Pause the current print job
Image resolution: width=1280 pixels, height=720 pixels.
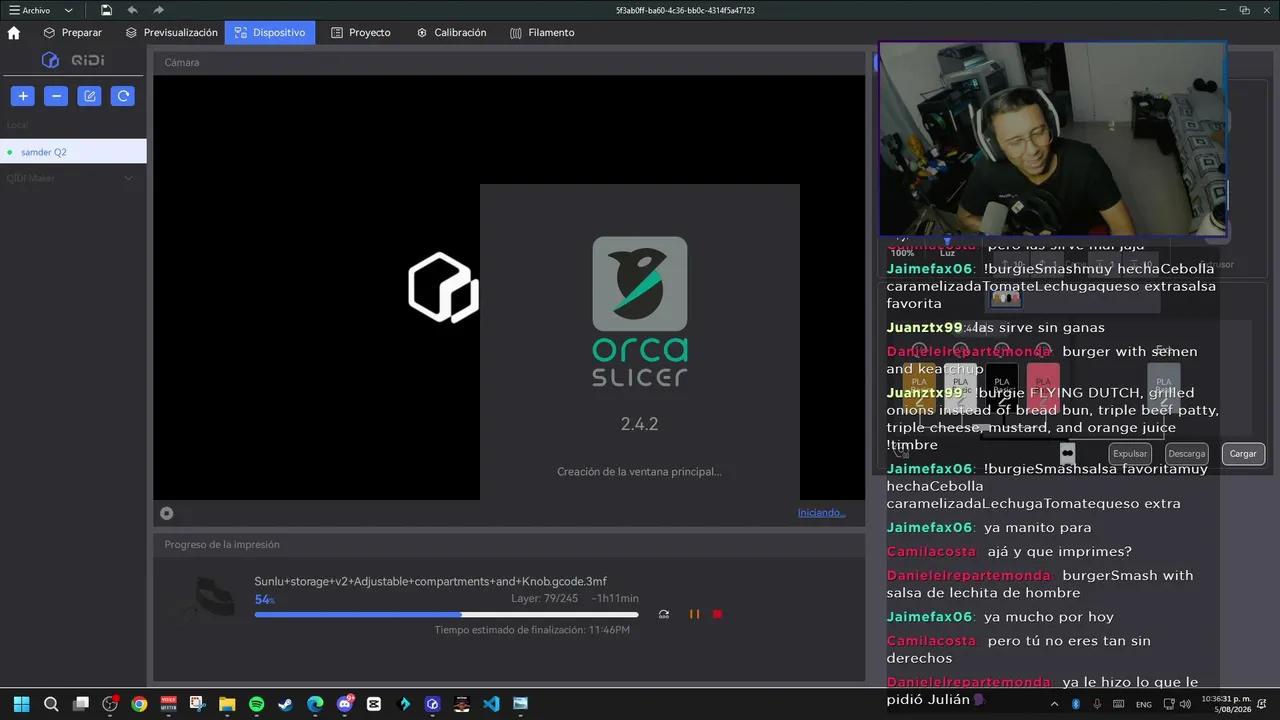694,614
